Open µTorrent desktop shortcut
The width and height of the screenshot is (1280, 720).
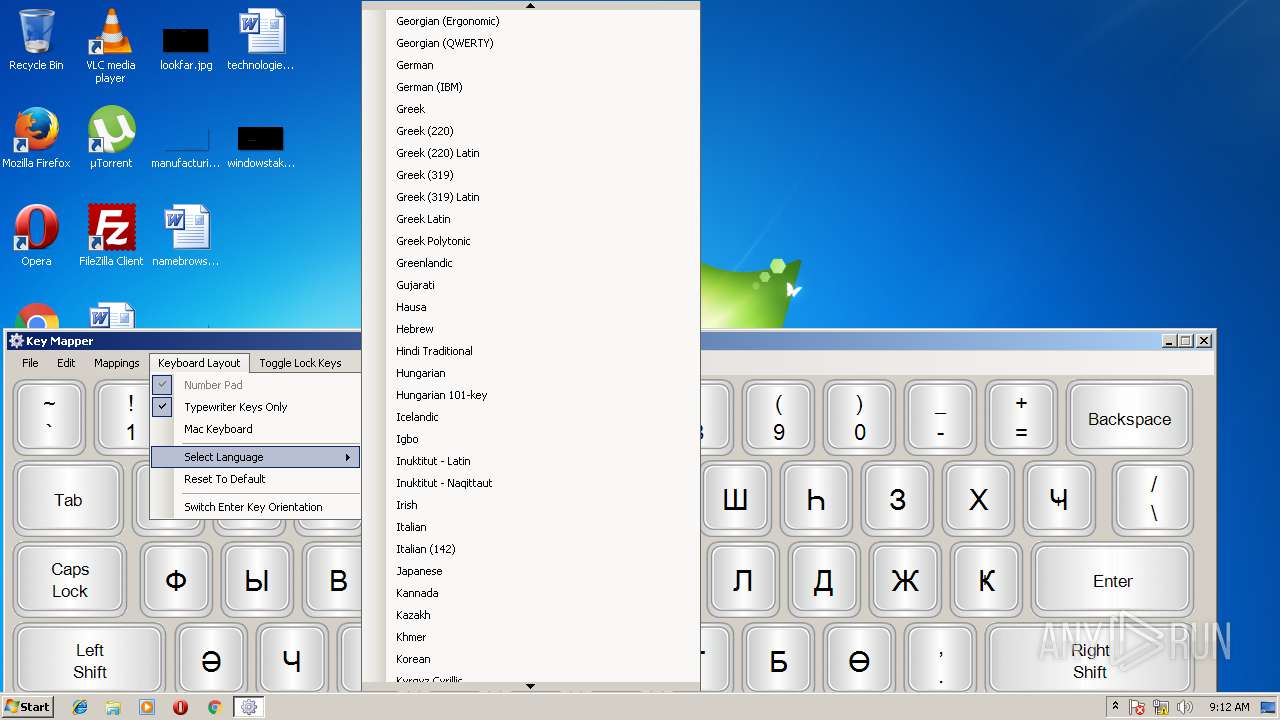(111, 138)
